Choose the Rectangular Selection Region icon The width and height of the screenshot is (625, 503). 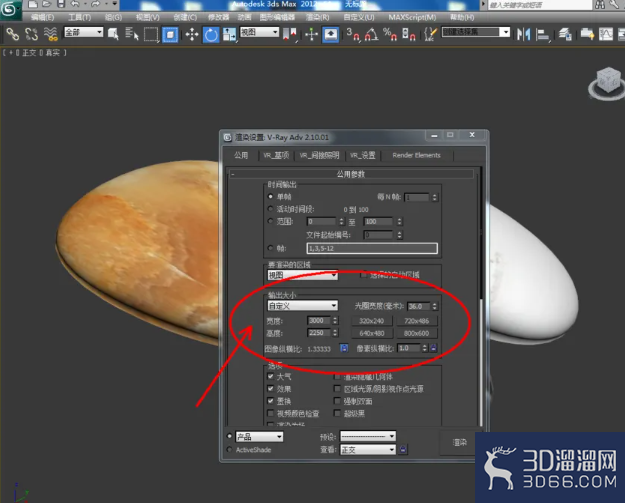pos(151,34)
